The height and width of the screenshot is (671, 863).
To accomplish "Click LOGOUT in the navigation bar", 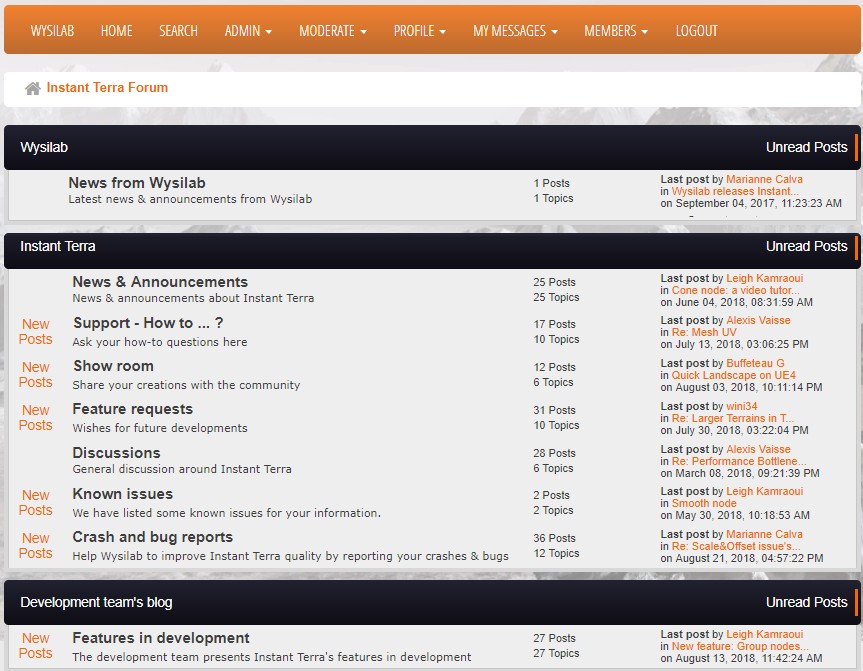I will click(x=697, y=31).
